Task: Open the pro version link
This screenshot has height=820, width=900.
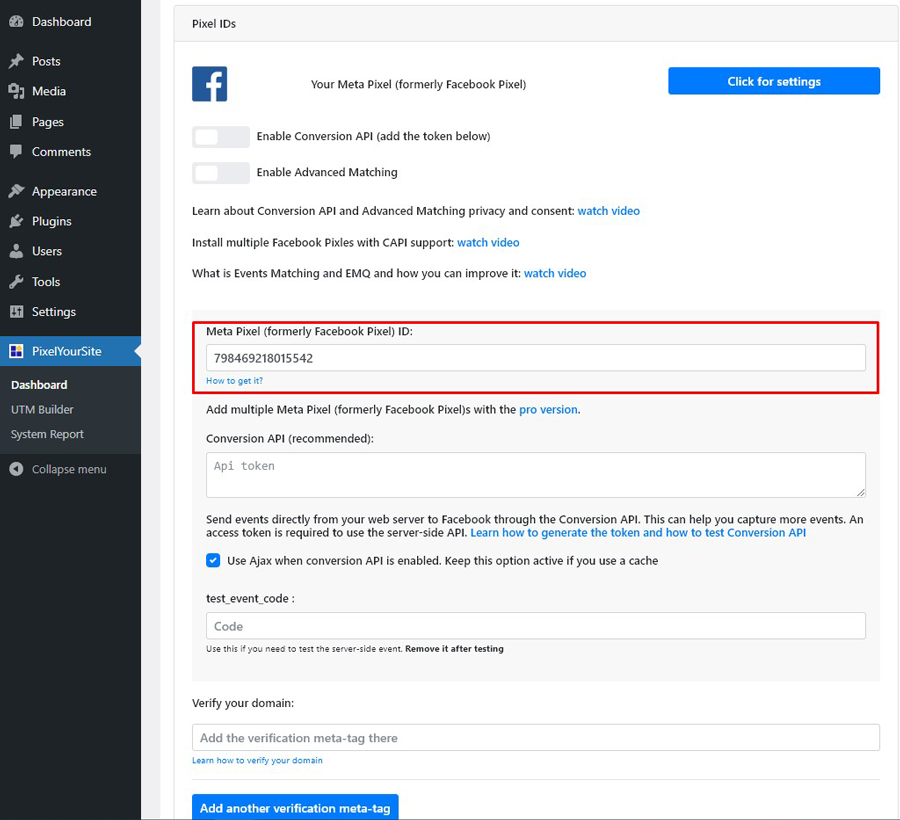Action: coord(548,410)
